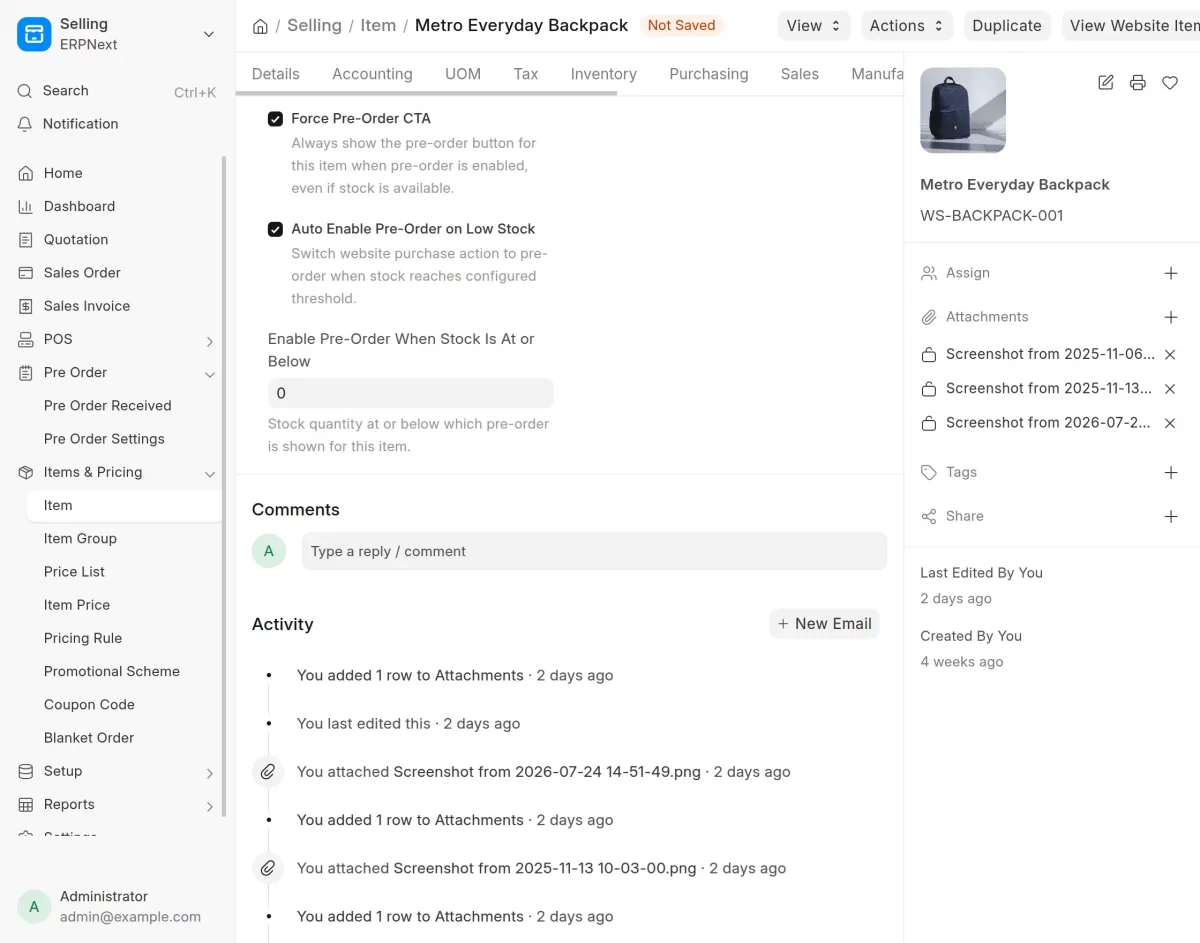Click the home icon in breadcrumb
Viewport: 1200px width, 943px height.
tap(260, 26)
